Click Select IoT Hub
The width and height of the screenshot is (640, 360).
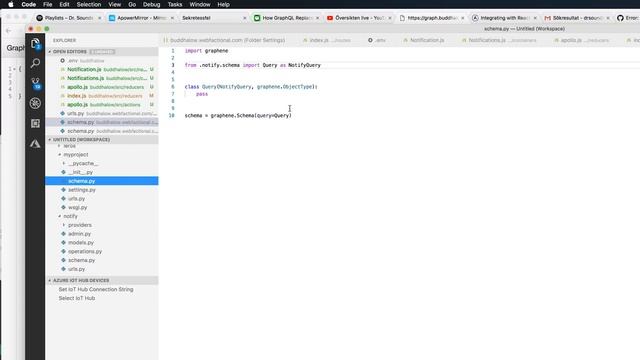tap(77, 298)
